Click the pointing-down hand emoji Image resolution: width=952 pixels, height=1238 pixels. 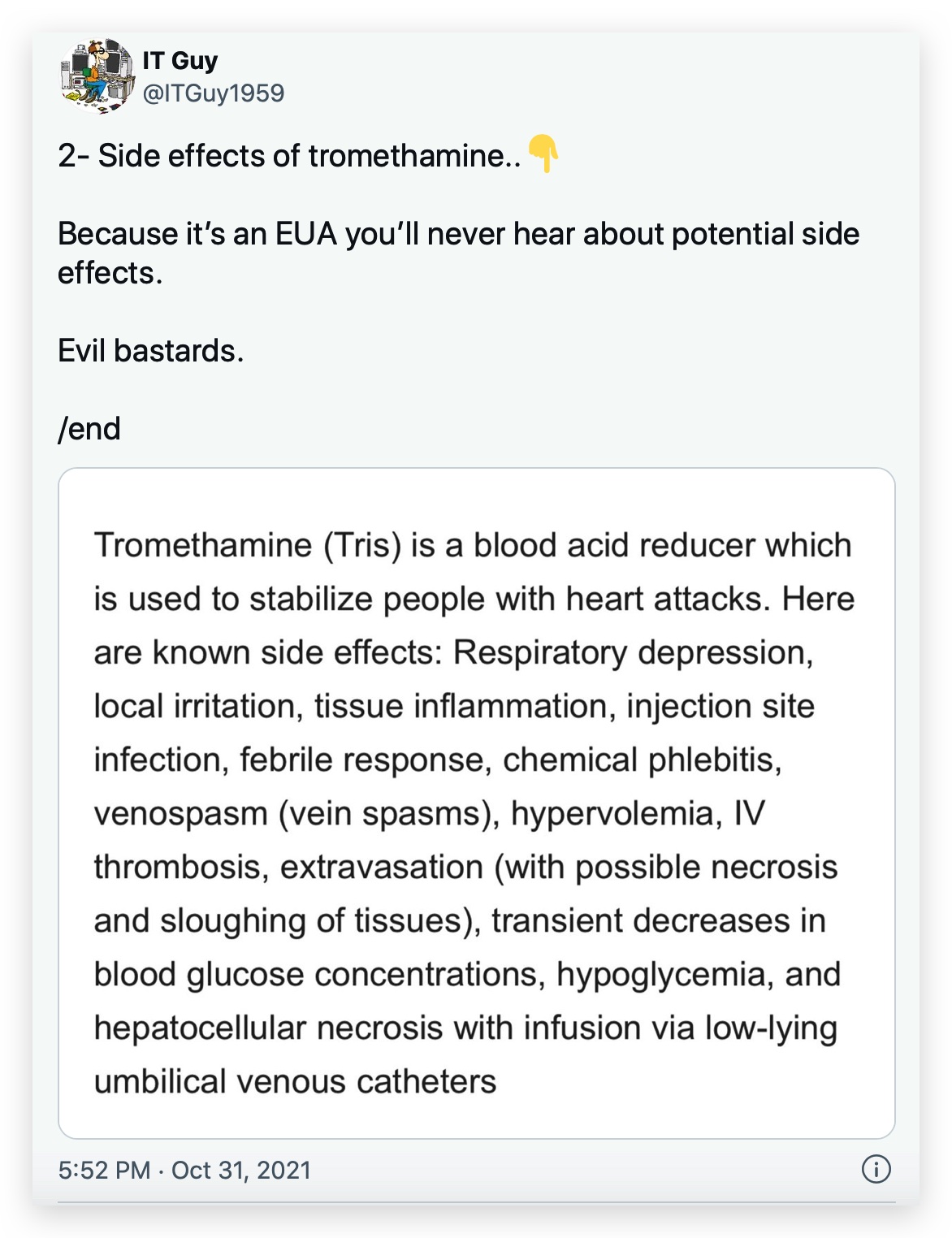click(x=543, y=154)
